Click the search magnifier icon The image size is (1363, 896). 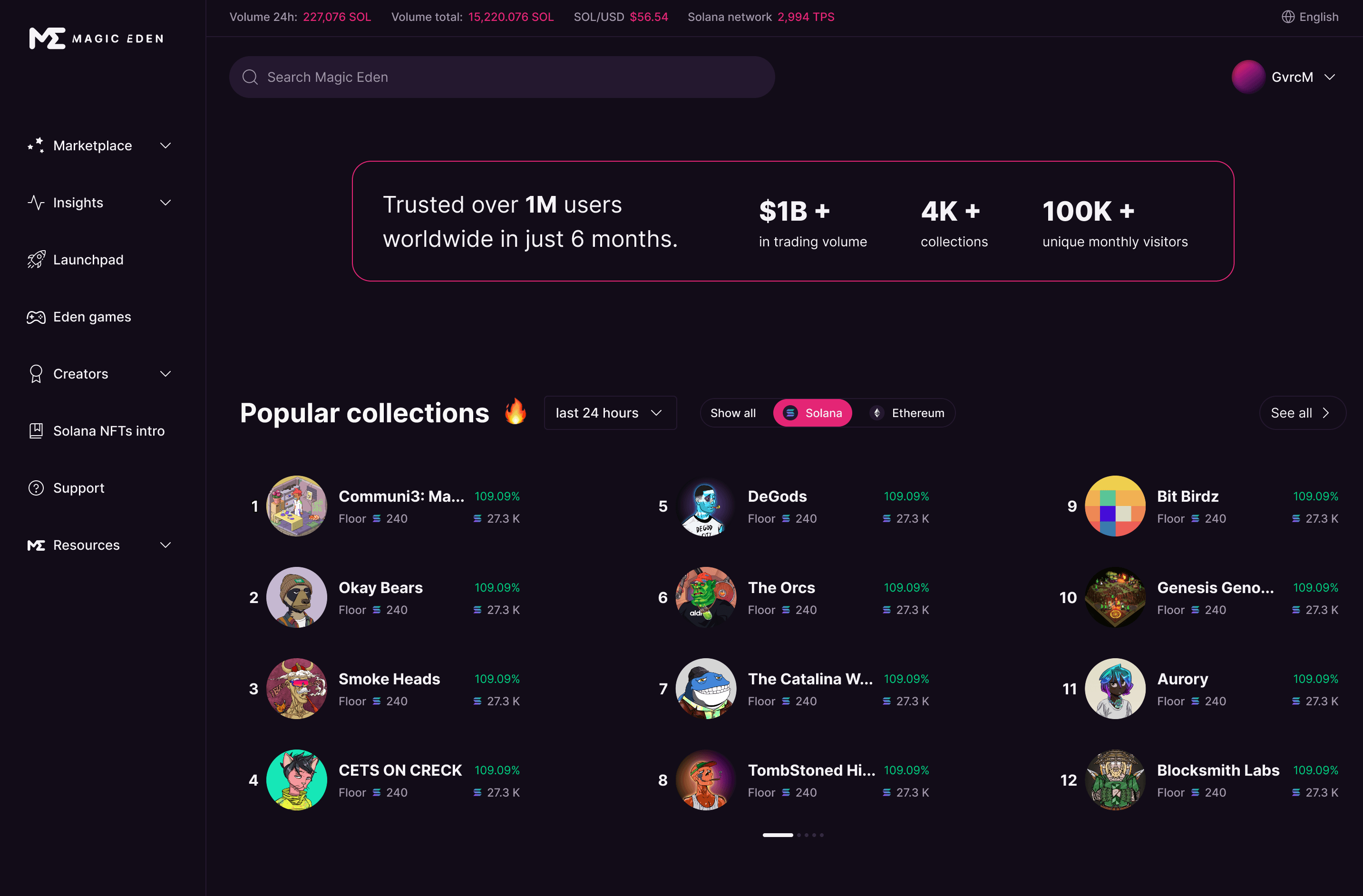pyautogui.click(x=250, y=77)
